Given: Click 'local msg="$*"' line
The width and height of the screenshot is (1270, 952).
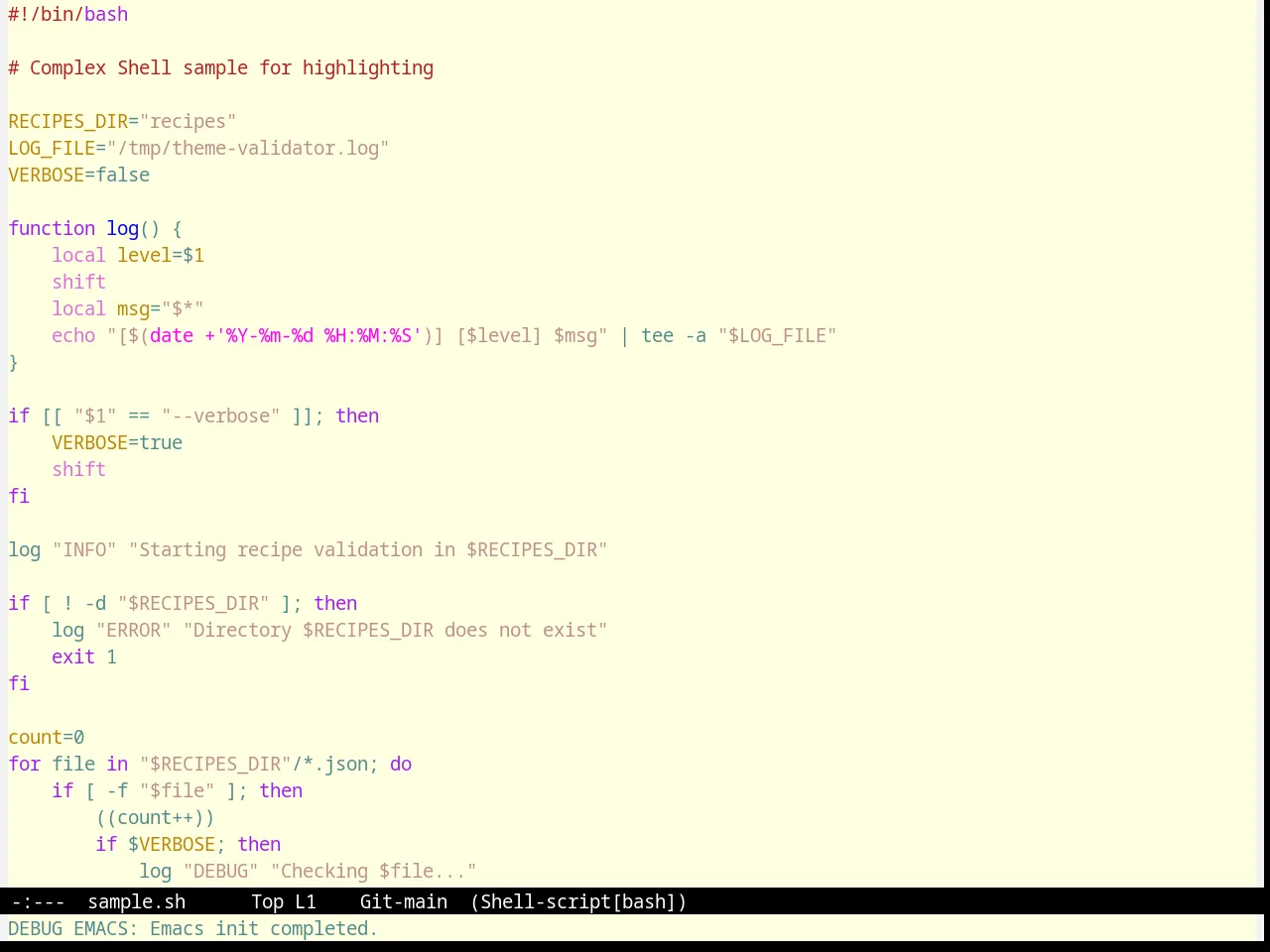Looking at the screenshot, I should click(128, 308).
